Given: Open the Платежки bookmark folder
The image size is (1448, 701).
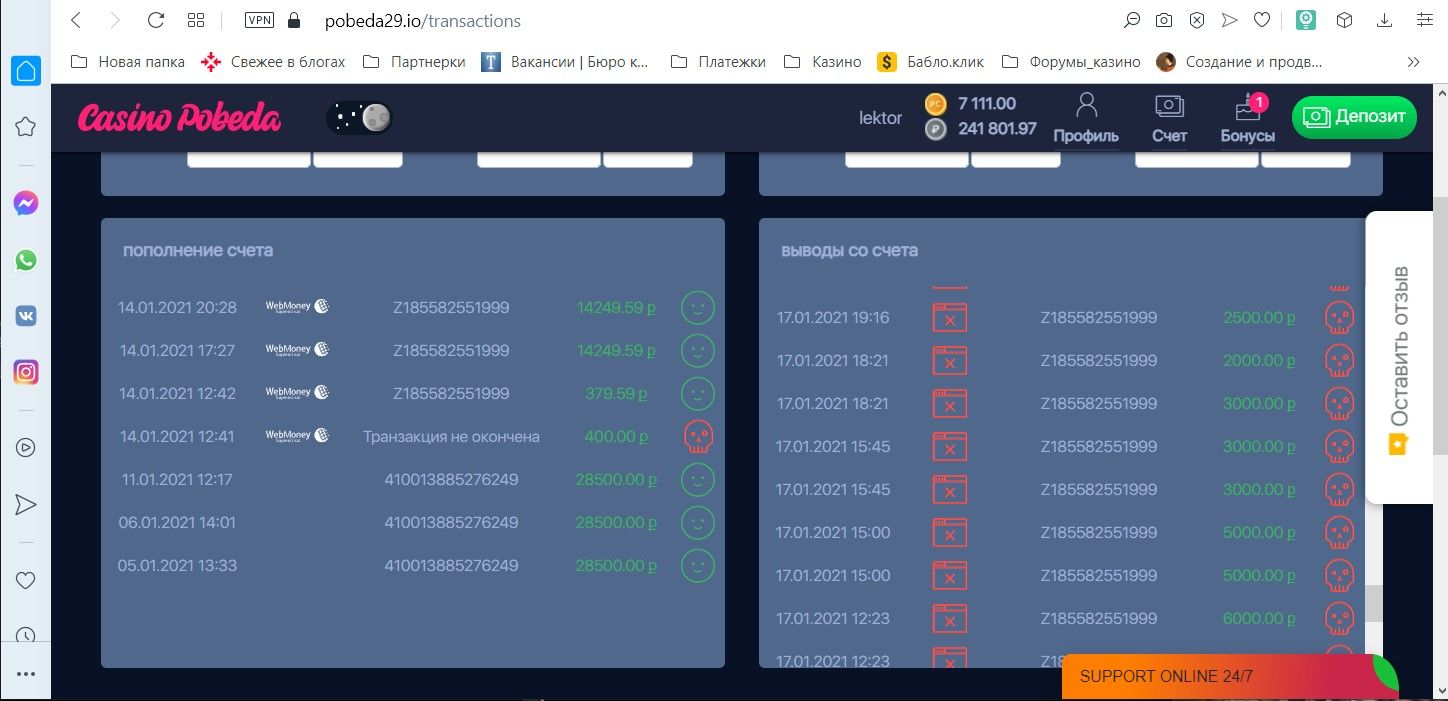Looking at the screenshot, I should pos(718,62).
